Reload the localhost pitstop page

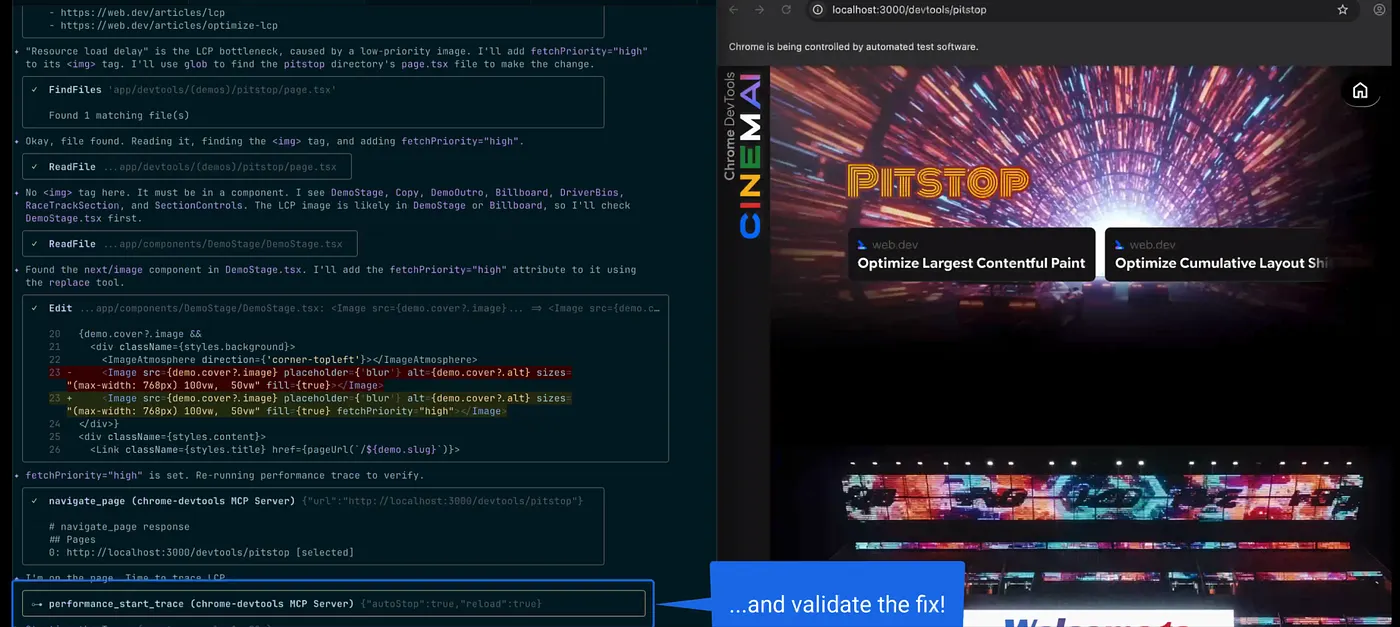[x=786, y=9]
